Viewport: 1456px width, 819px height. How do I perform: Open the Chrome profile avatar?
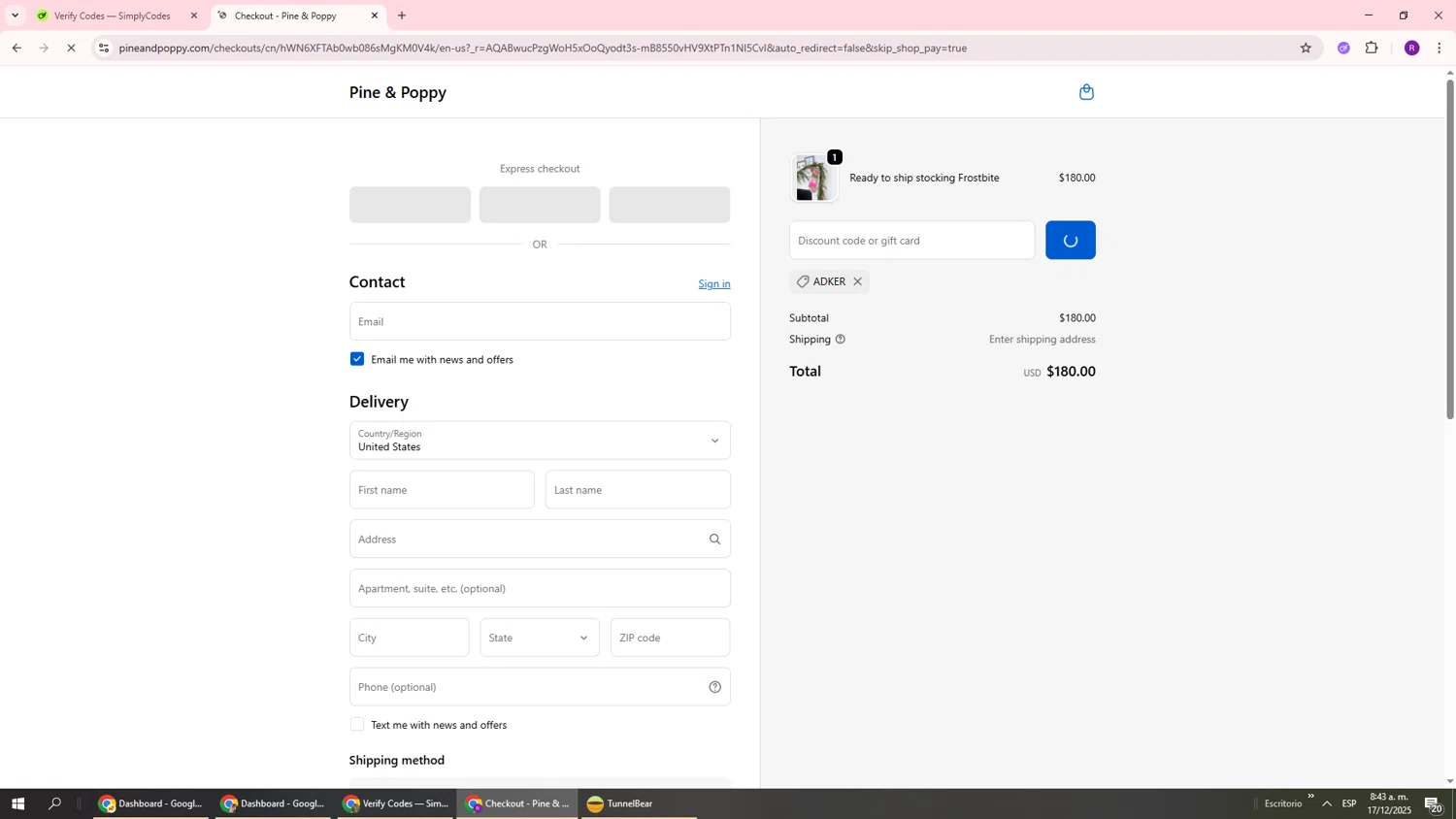click(1411, 48)
